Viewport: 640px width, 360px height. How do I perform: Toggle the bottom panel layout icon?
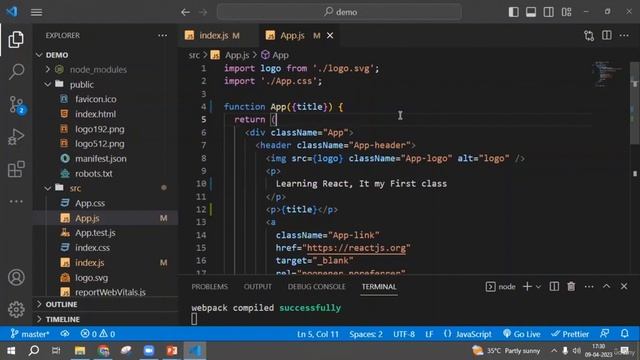(x=531, y=12)
